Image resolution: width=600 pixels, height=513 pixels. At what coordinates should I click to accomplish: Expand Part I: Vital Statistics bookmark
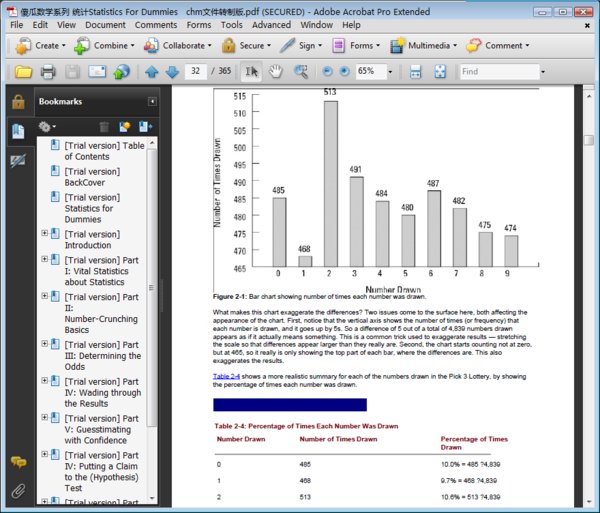tap(44, 259)
